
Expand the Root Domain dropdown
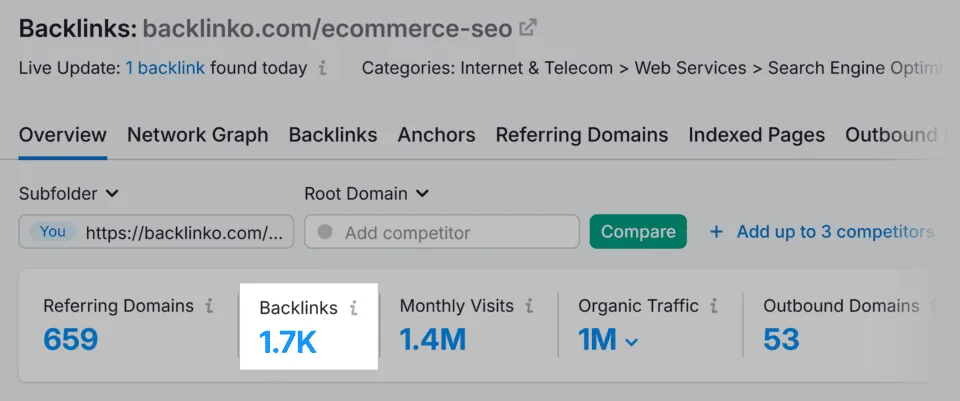click(367, 193)
